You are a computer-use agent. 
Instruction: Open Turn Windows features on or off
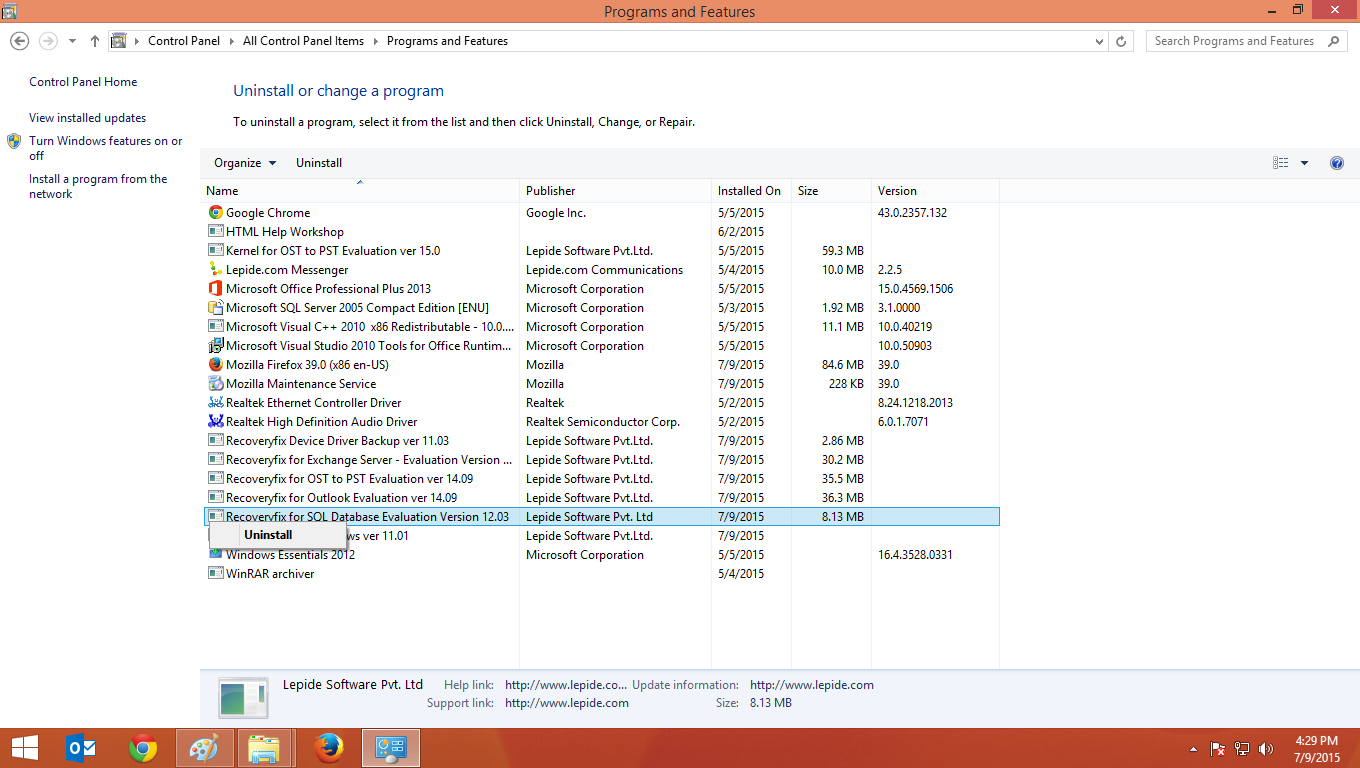click(105, 148)
